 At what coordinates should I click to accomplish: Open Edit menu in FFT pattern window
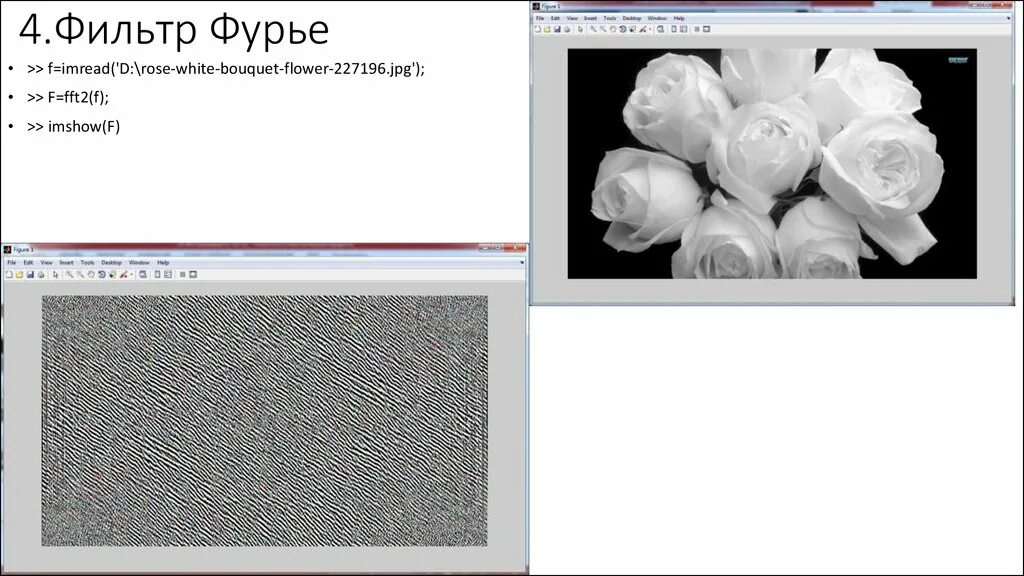point(28,263)
